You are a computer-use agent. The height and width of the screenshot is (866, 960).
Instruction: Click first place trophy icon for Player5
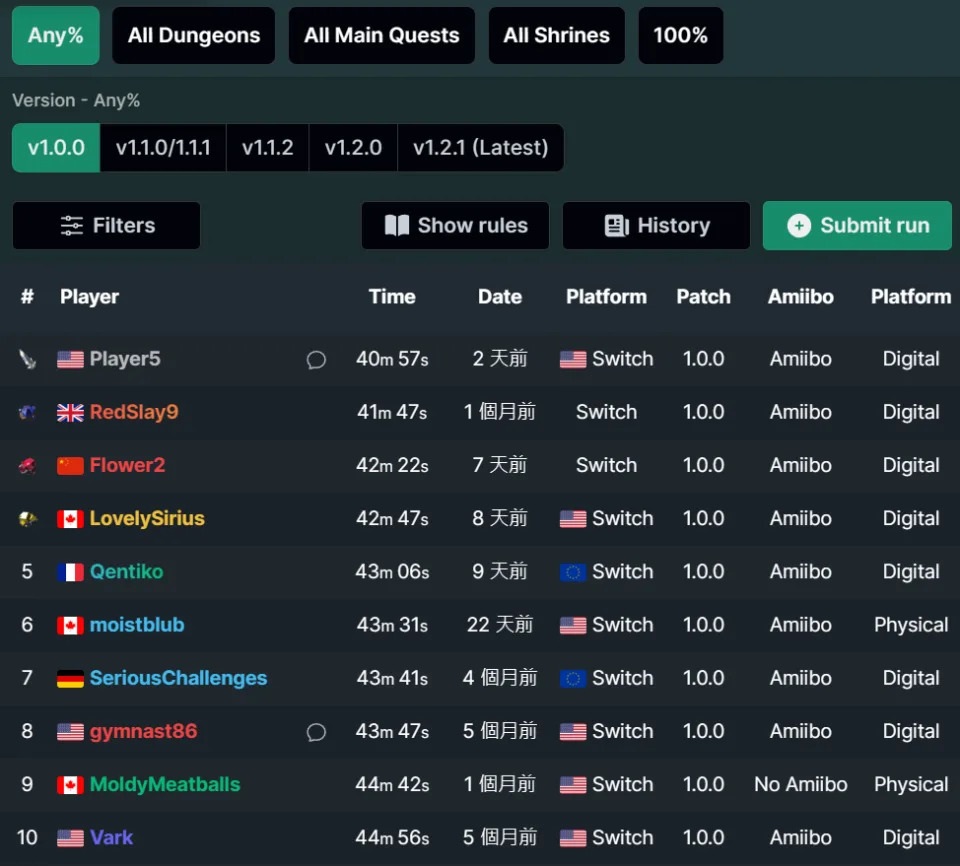pyautogui.click(x=28, y=359)
